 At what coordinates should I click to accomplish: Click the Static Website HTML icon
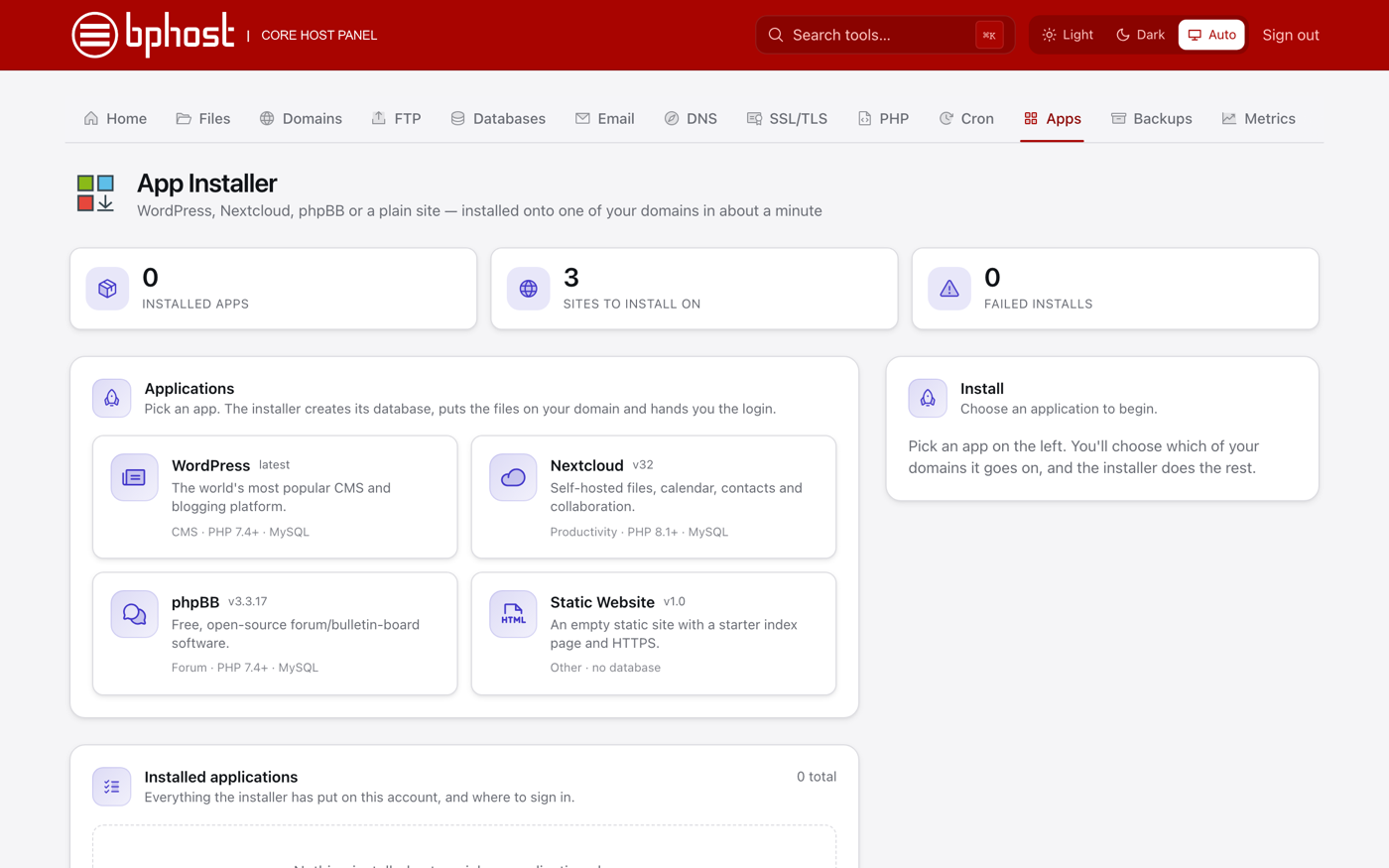click(x=513, y=614)
